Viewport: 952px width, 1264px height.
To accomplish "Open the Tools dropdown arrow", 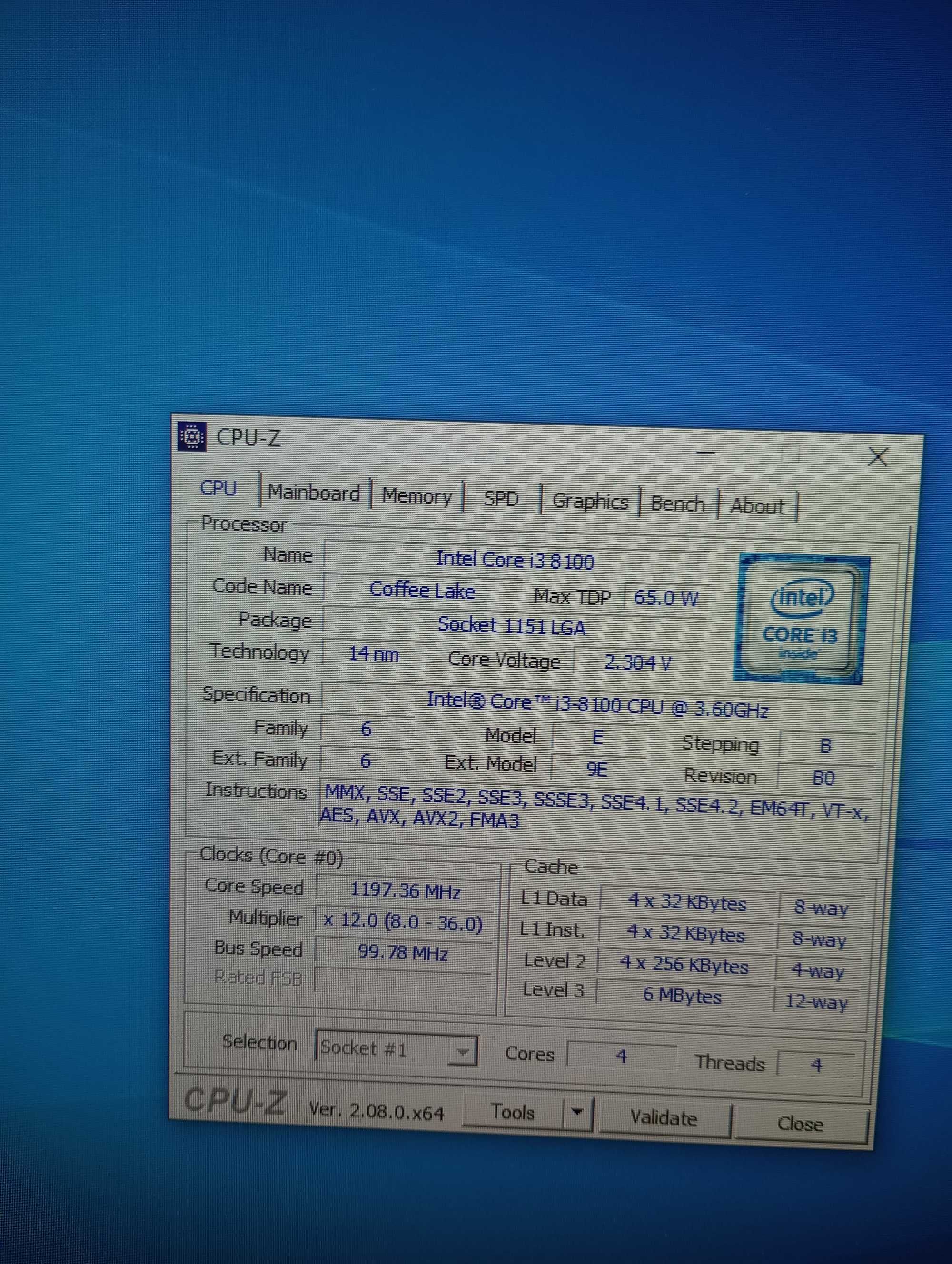I will coord(577,1113).
